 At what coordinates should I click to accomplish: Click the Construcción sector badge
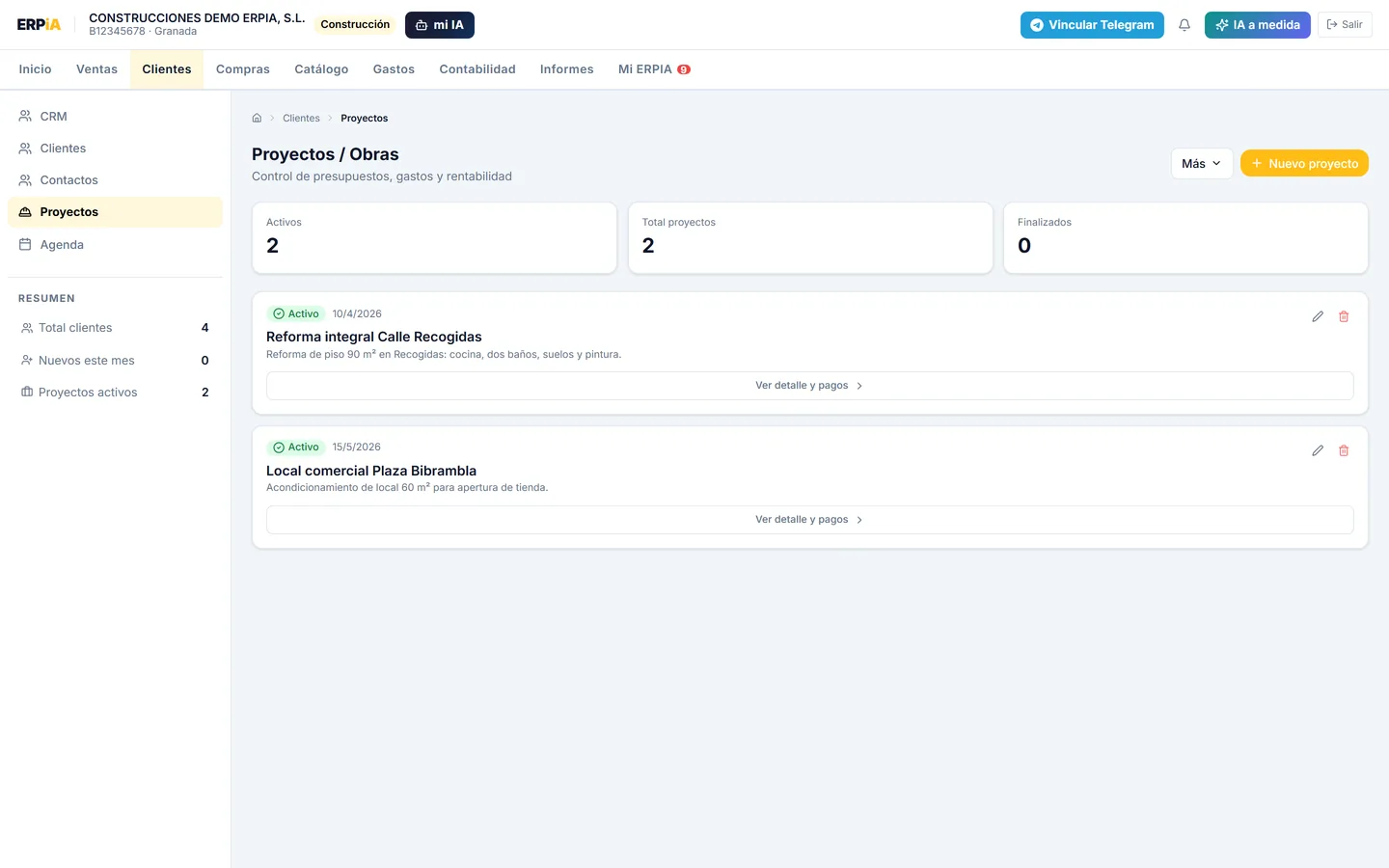(355, 25)
